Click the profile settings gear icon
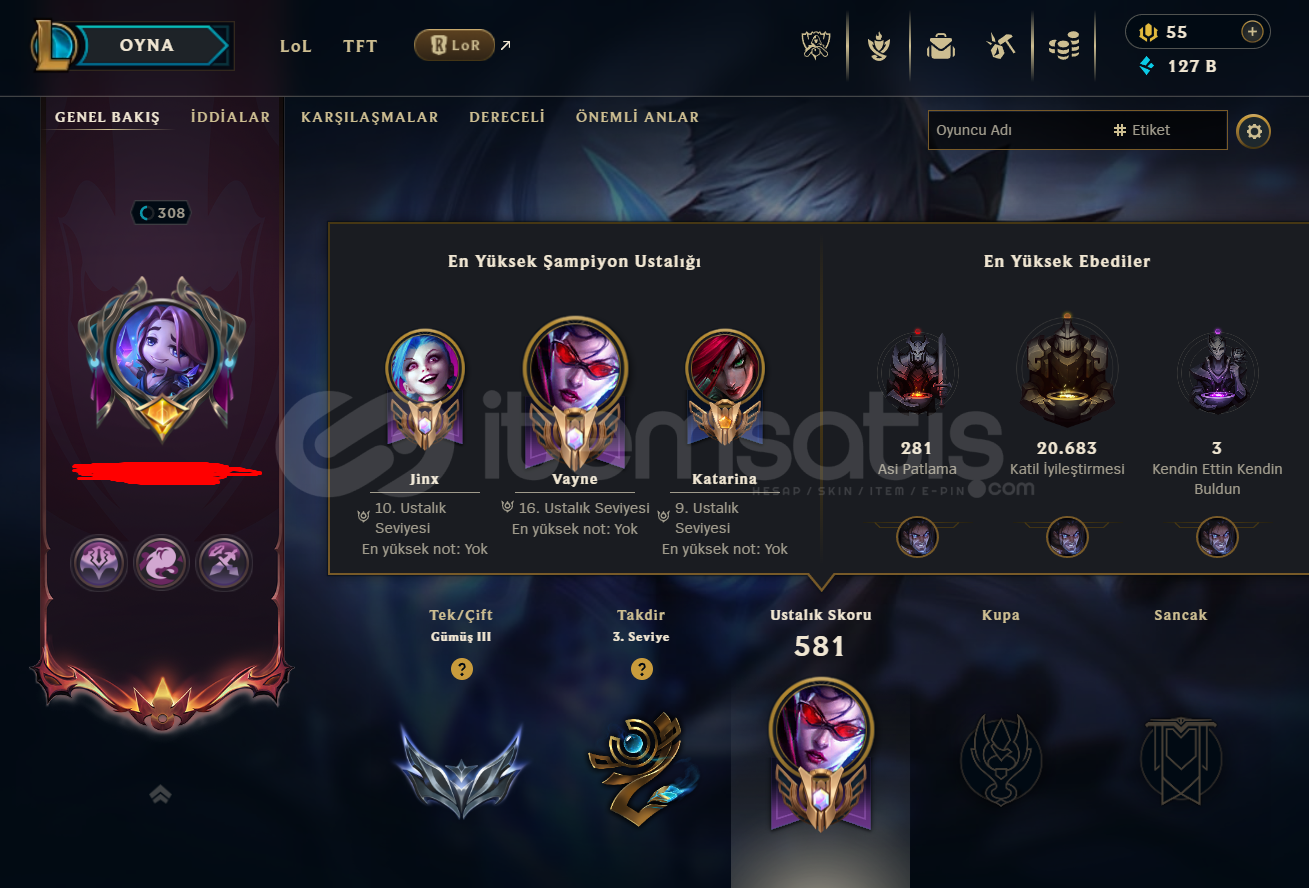This screenshot has height=888, width=1309. (1254, 131)
